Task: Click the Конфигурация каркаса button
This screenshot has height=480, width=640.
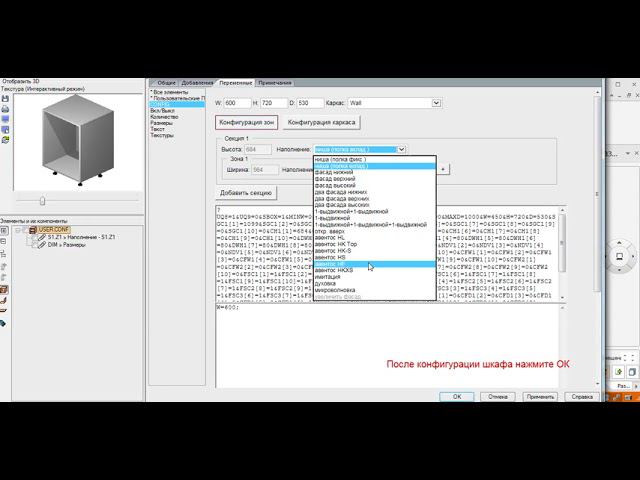Action: coord(321,122)
